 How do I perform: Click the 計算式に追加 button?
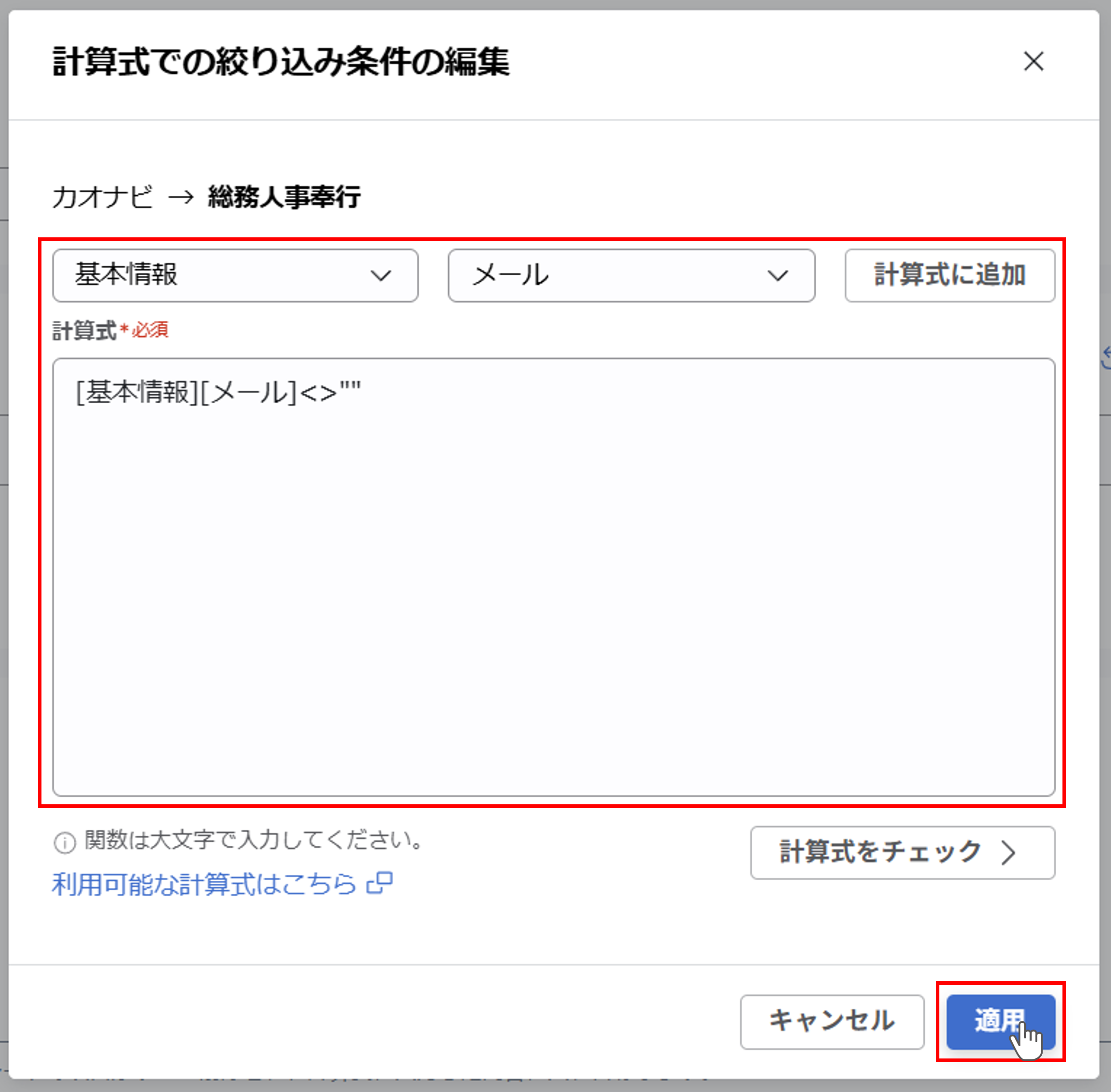(950, 275)
